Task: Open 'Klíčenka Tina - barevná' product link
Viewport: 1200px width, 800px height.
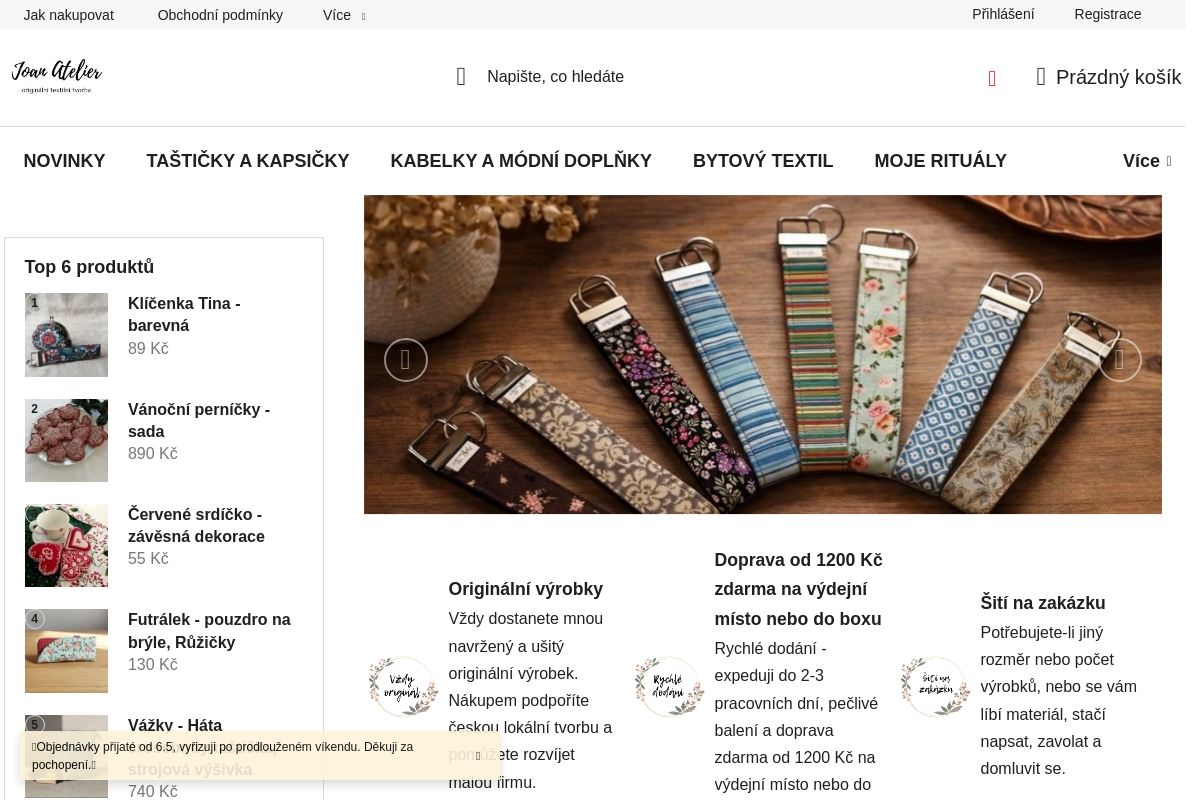Action: click(x=184, y=314)
